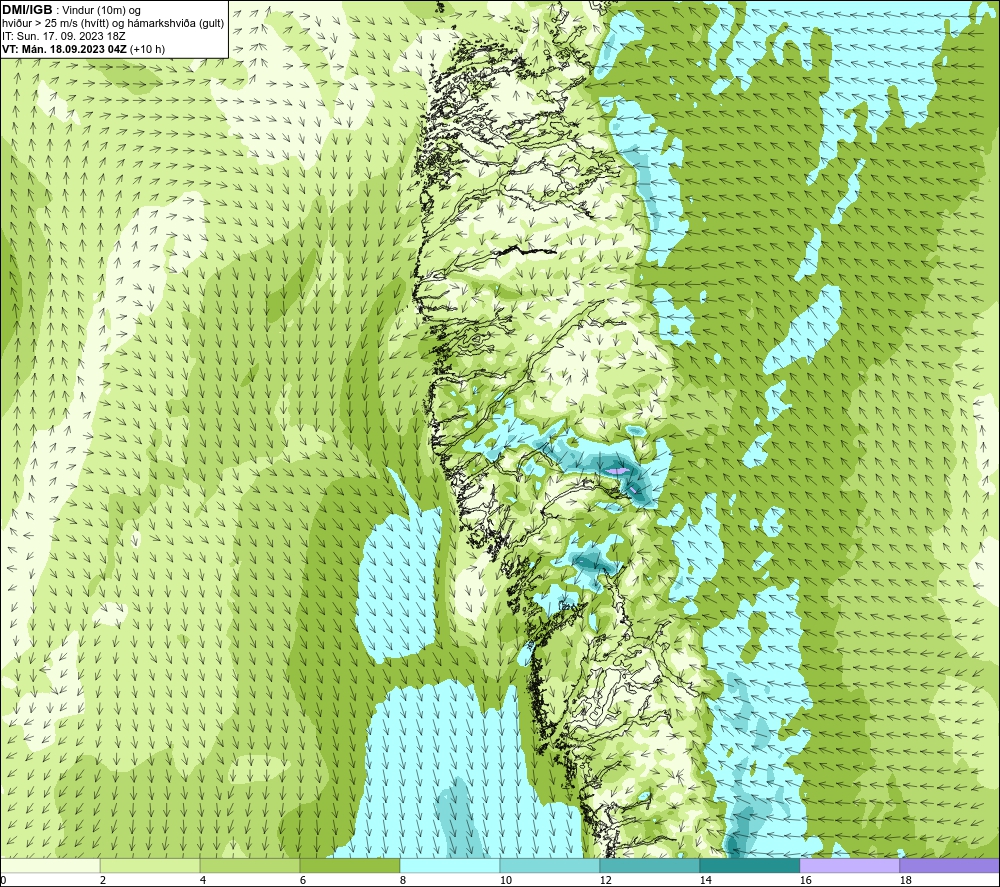Viewport: 1000px width, 887px height.
Task: Click the 14–16 m/s dark teal scale segment
Action: pyautogui.click(x=749, y=866)
